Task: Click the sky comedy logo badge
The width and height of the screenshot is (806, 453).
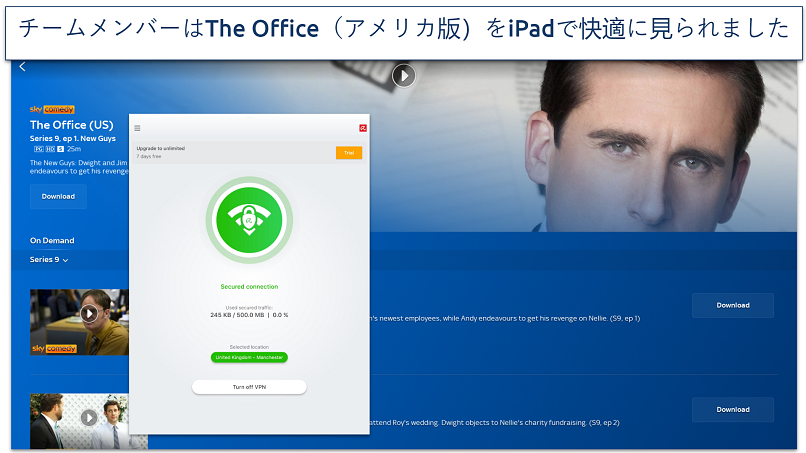Action: (52, 109)
